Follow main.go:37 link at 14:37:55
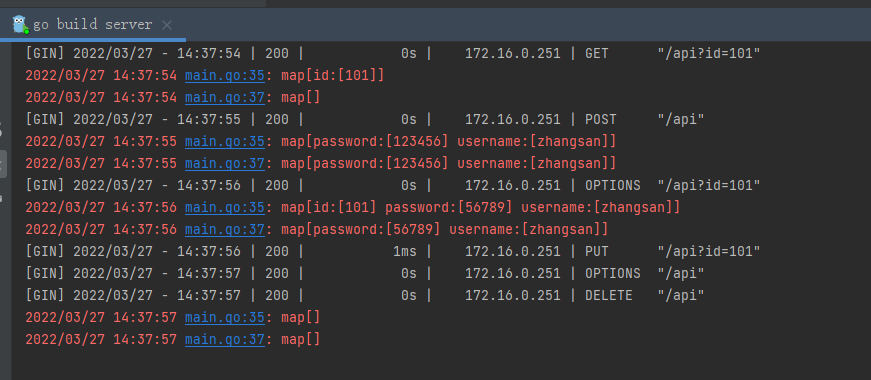The image size is (871, 380). (225, 163)
